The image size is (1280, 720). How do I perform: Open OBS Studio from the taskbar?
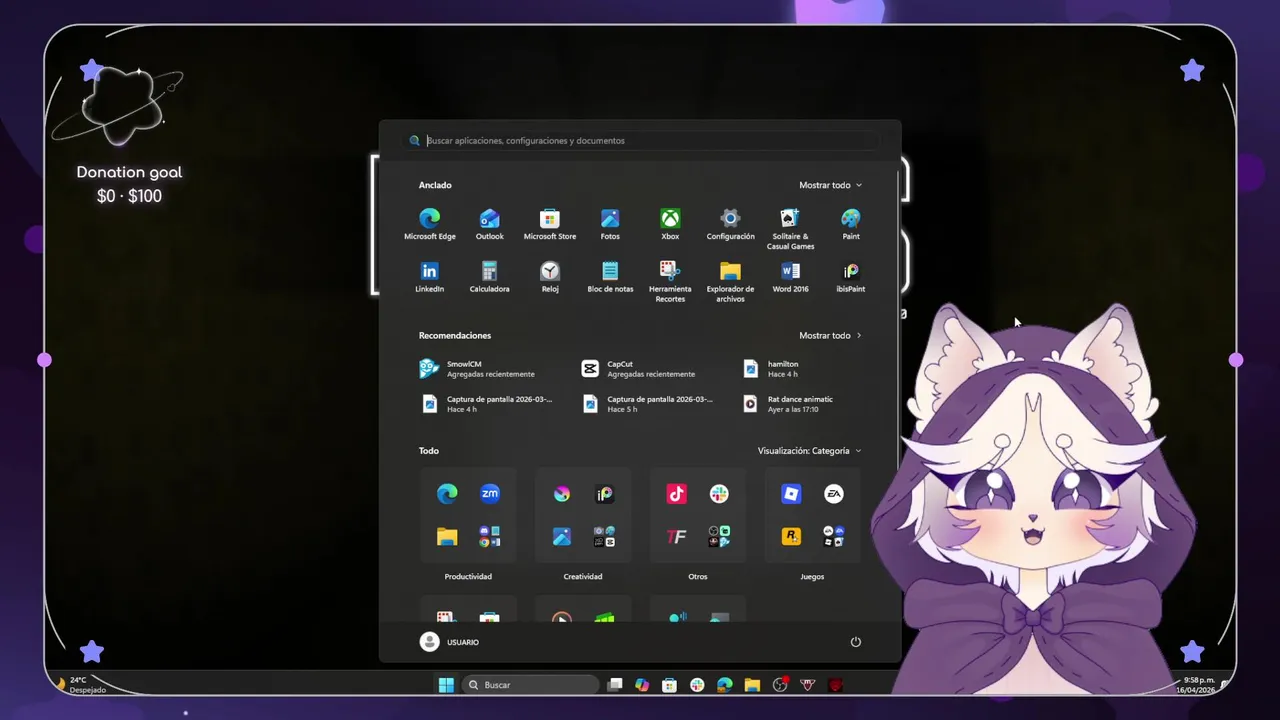780,685
